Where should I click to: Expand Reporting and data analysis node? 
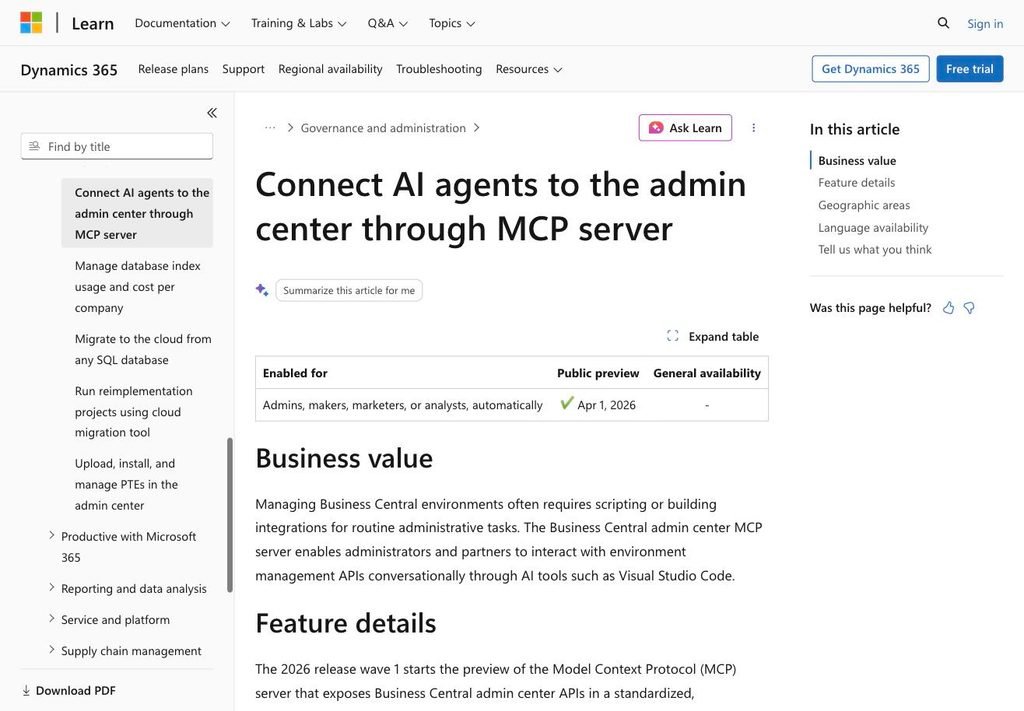point(52,588)
